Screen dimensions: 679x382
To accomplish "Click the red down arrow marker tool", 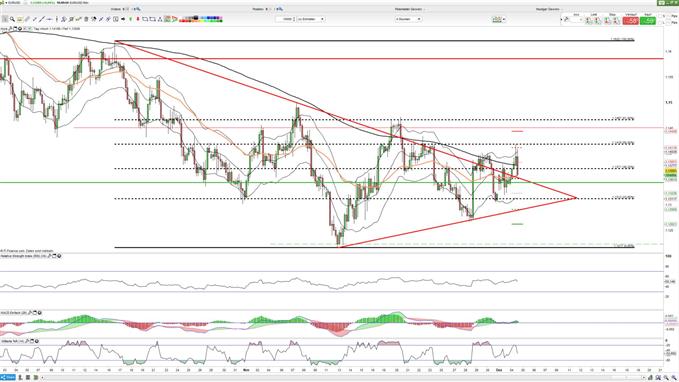I will (x=138, y=19).
